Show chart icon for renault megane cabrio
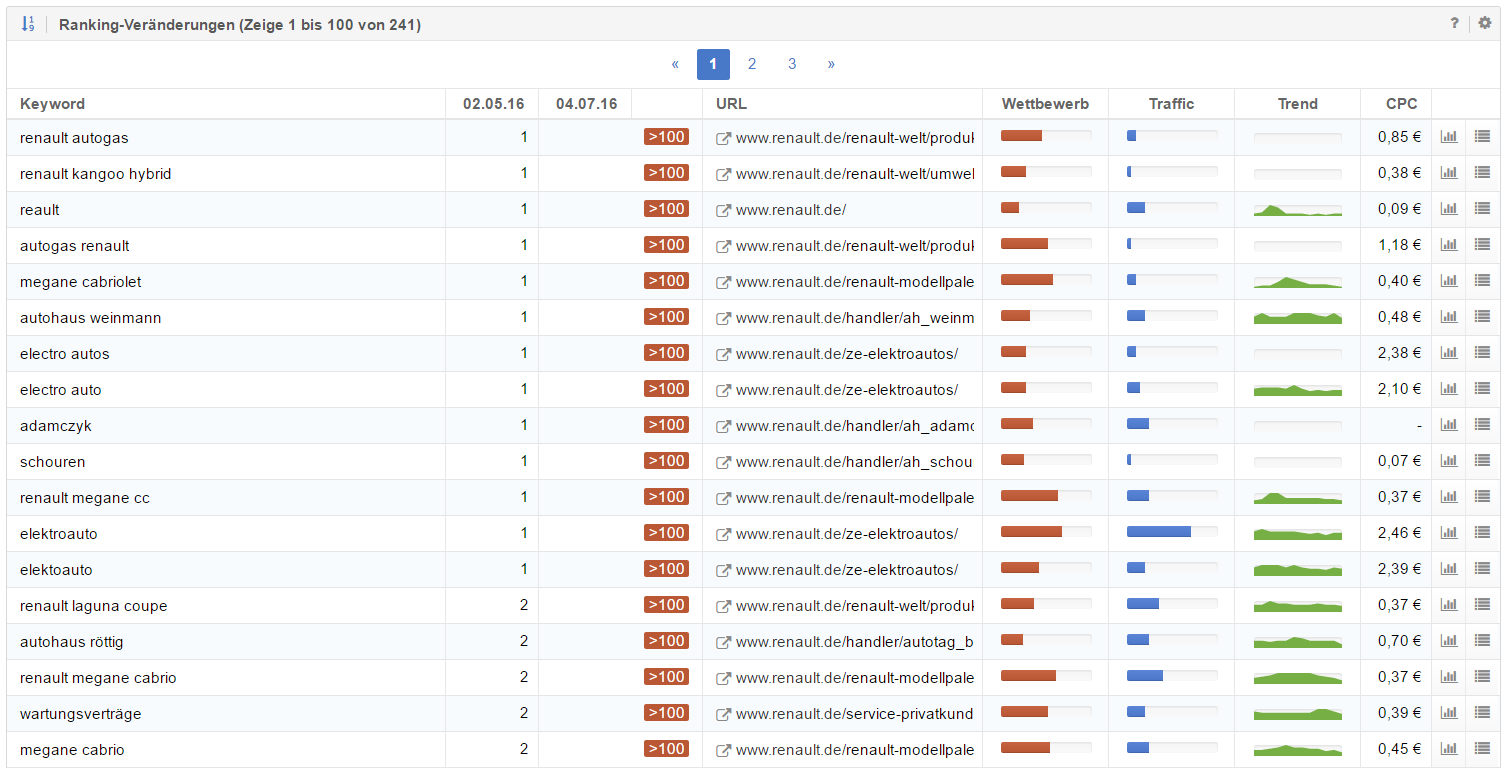Viewport: 1507px width, 768px height. coord(1449,677)
